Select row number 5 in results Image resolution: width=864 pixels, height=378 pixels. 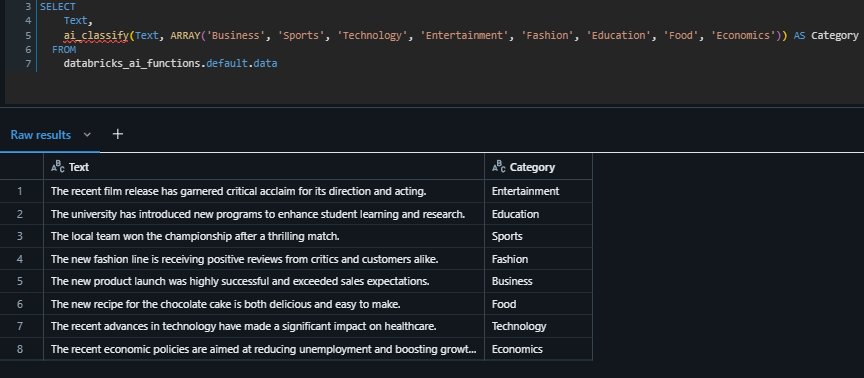pos(20,282)
